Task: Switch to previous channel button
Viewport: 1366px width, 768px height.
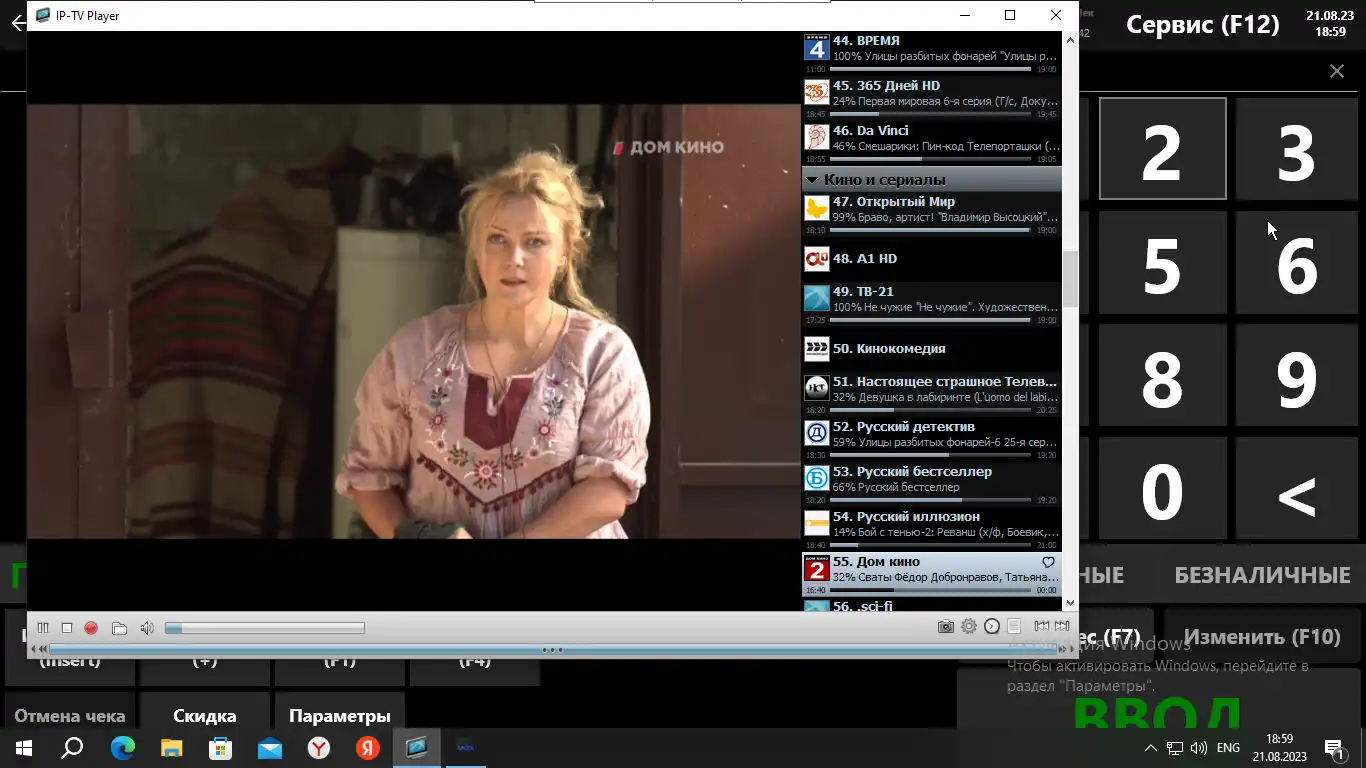Action: [1041, 626]
